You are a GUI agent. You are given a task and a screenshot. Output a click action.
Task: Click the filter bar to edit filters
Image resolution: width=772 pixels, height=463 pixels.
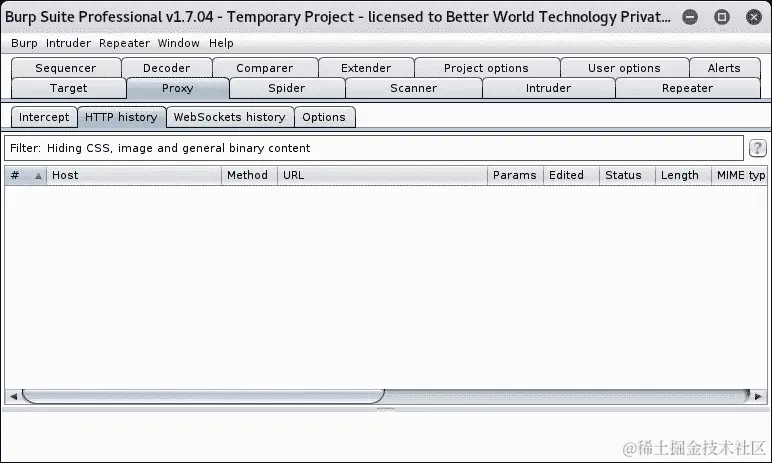(x=374, y=148)
